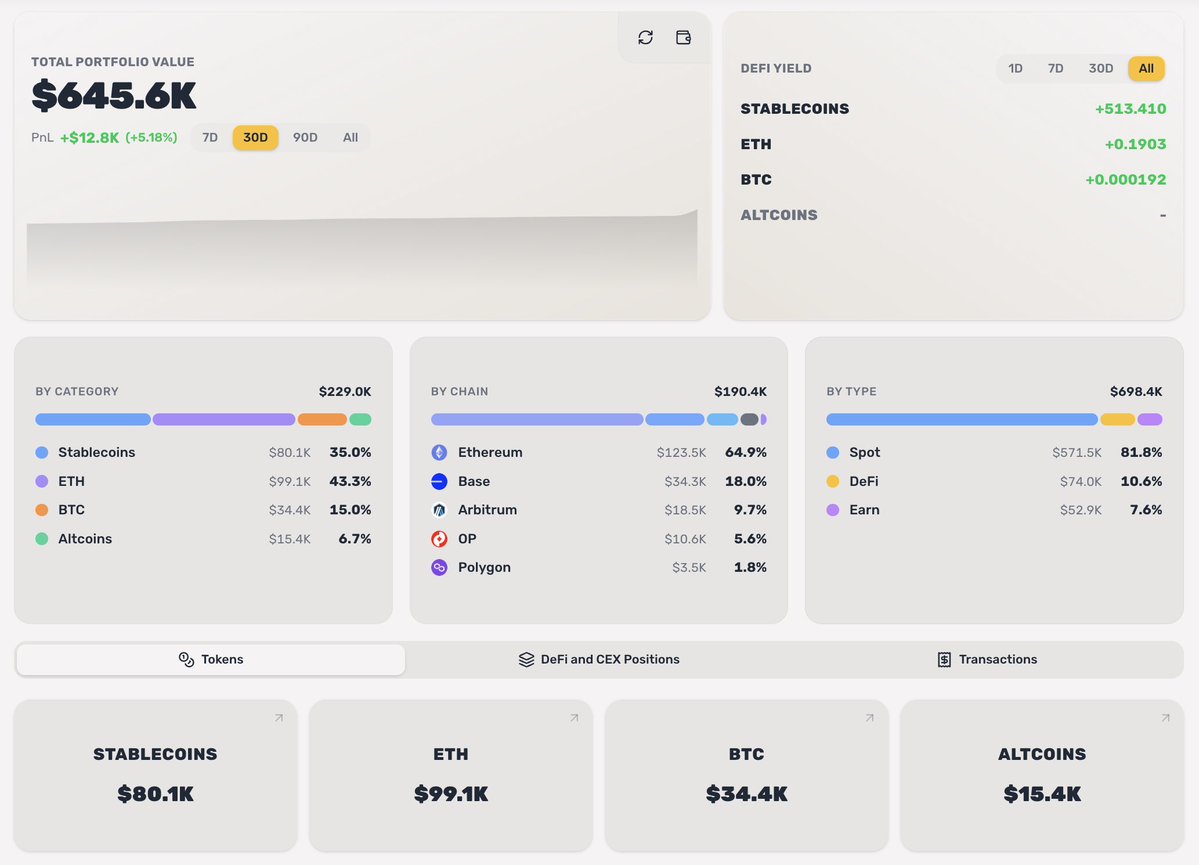
Task: Click the $571.5K Spot value
Action: (1077, 453)
